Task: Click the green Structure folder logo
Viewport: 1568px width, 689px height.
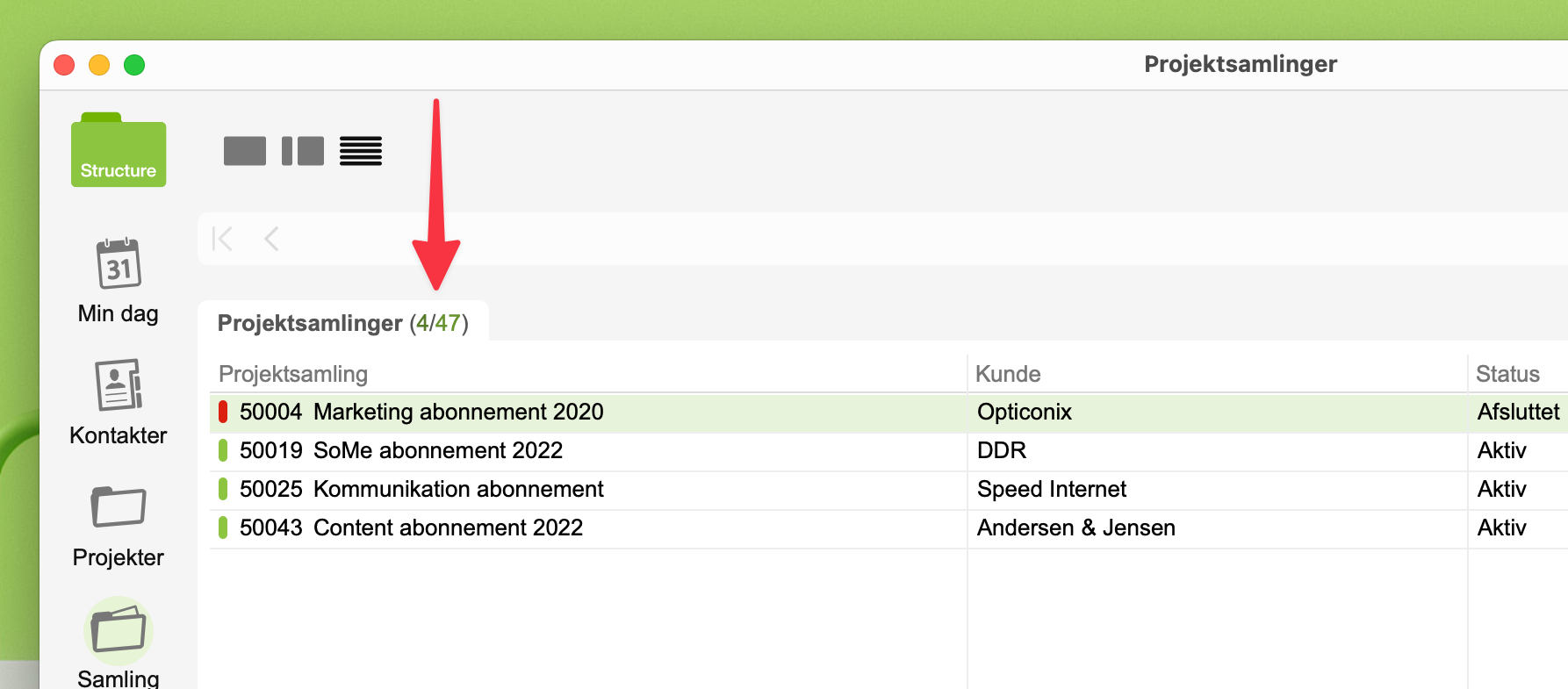Action: pos(119,150)
